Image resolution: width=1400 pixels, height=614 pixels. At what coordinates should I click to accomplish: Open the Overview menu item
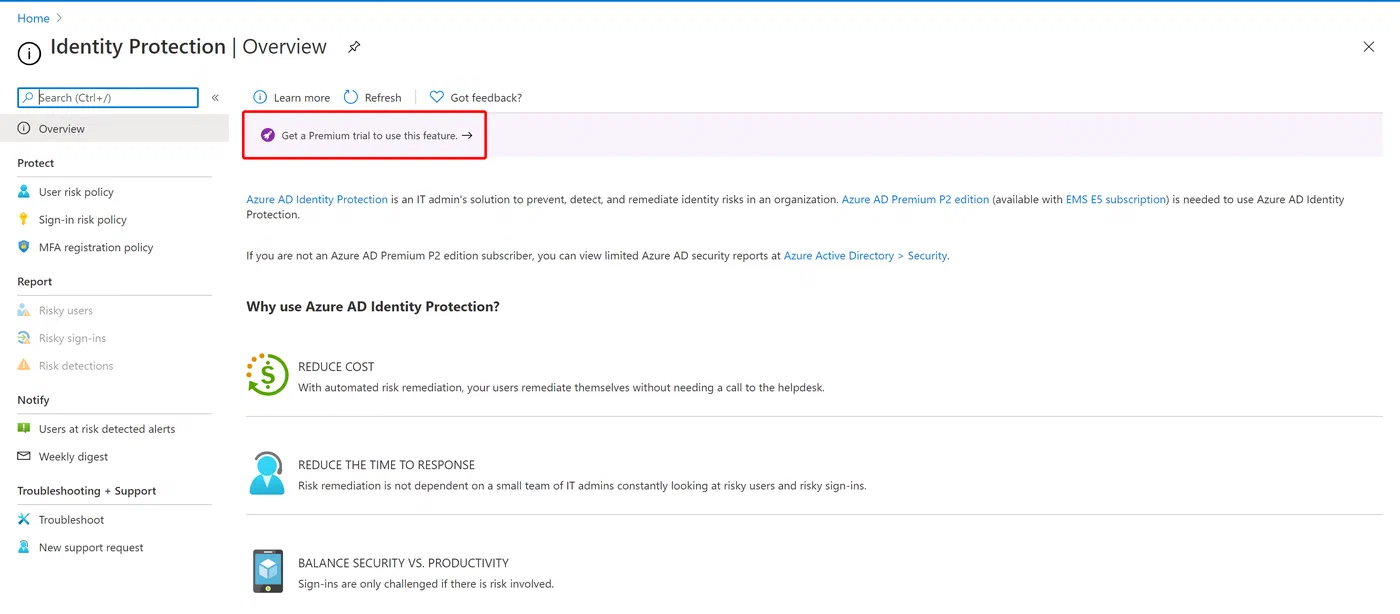point(114,128)
